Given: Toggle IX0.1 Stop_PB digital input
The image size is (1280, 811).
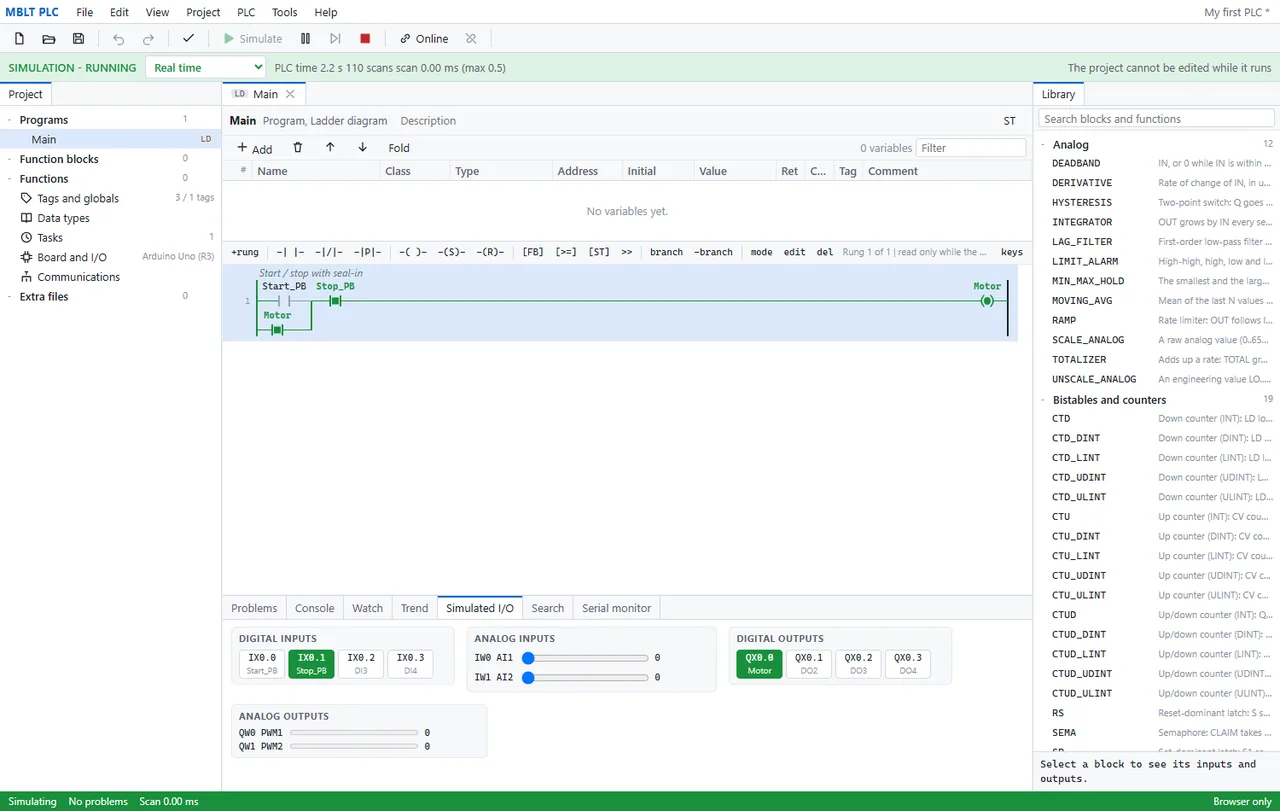Looking at the screenshot, I should [311, 664].
